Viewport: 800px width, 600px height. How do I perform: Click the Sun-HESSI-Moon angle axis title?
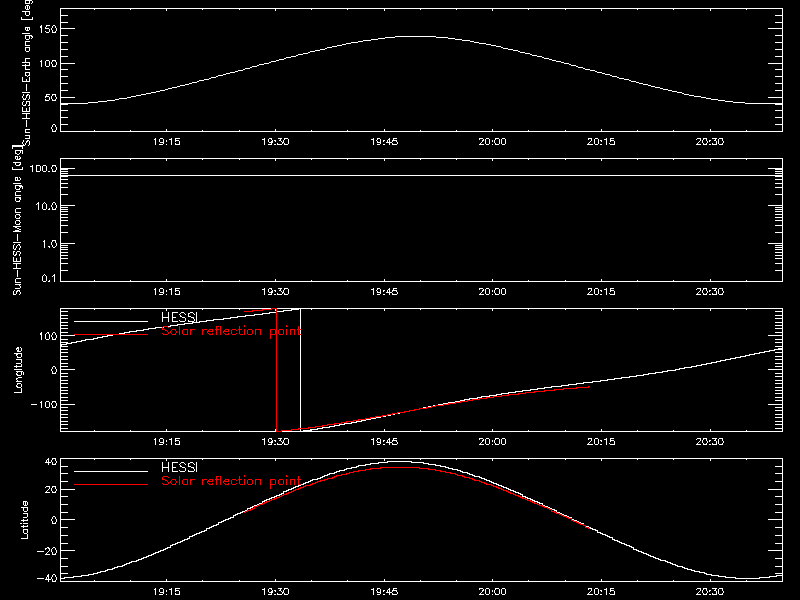(x=17, y=220)
